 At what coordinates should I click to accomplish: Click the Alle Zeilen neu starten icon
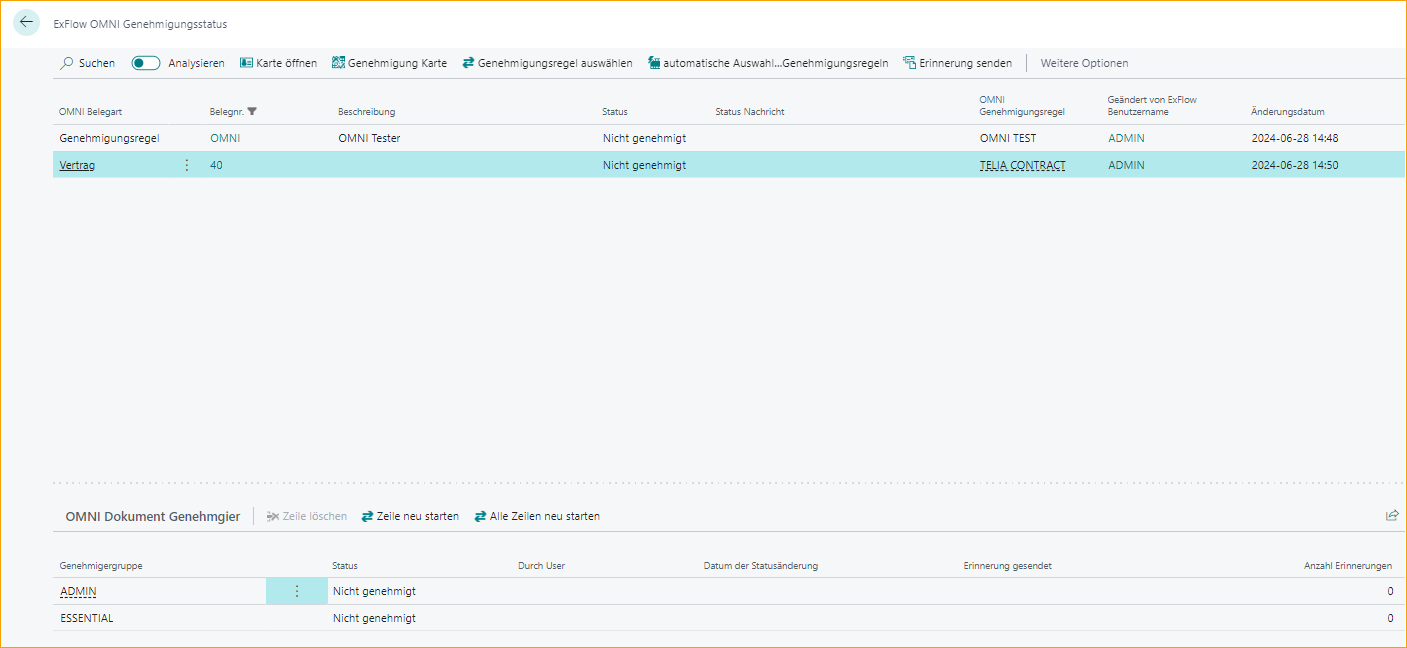[479, 516]
